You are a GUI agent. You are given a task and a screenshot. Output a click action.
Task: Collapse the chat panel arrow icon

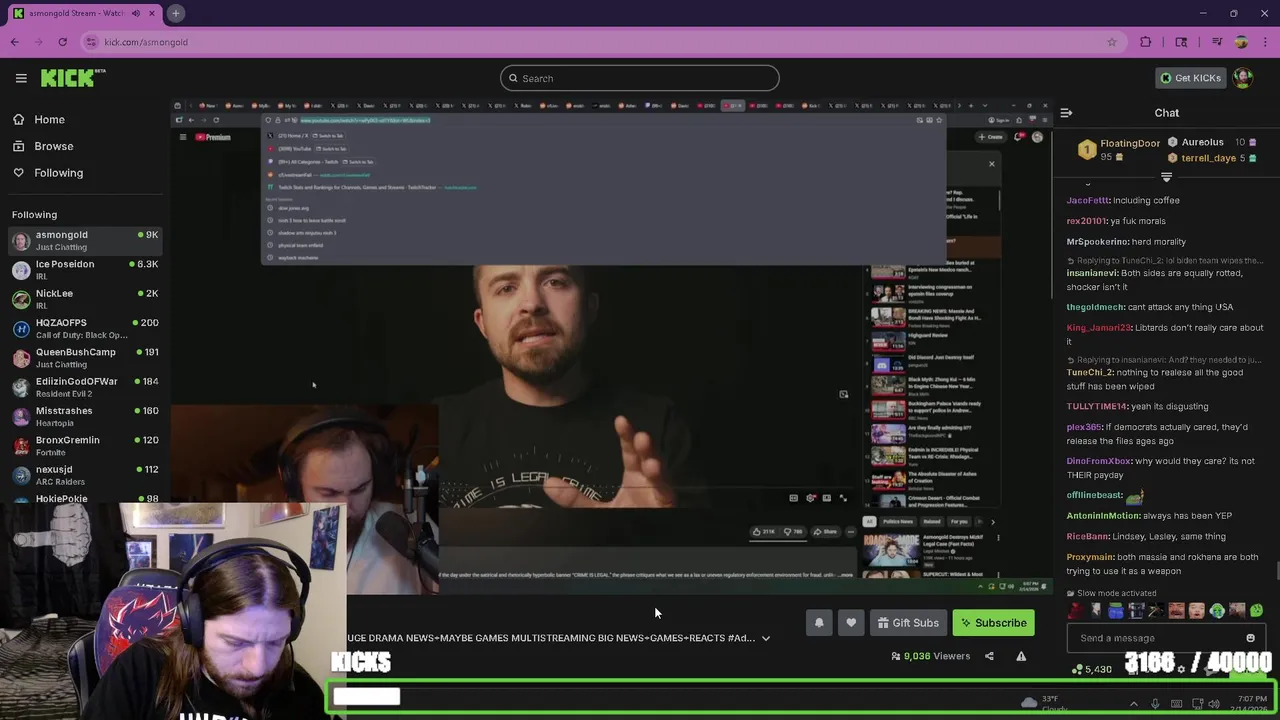1066,113
